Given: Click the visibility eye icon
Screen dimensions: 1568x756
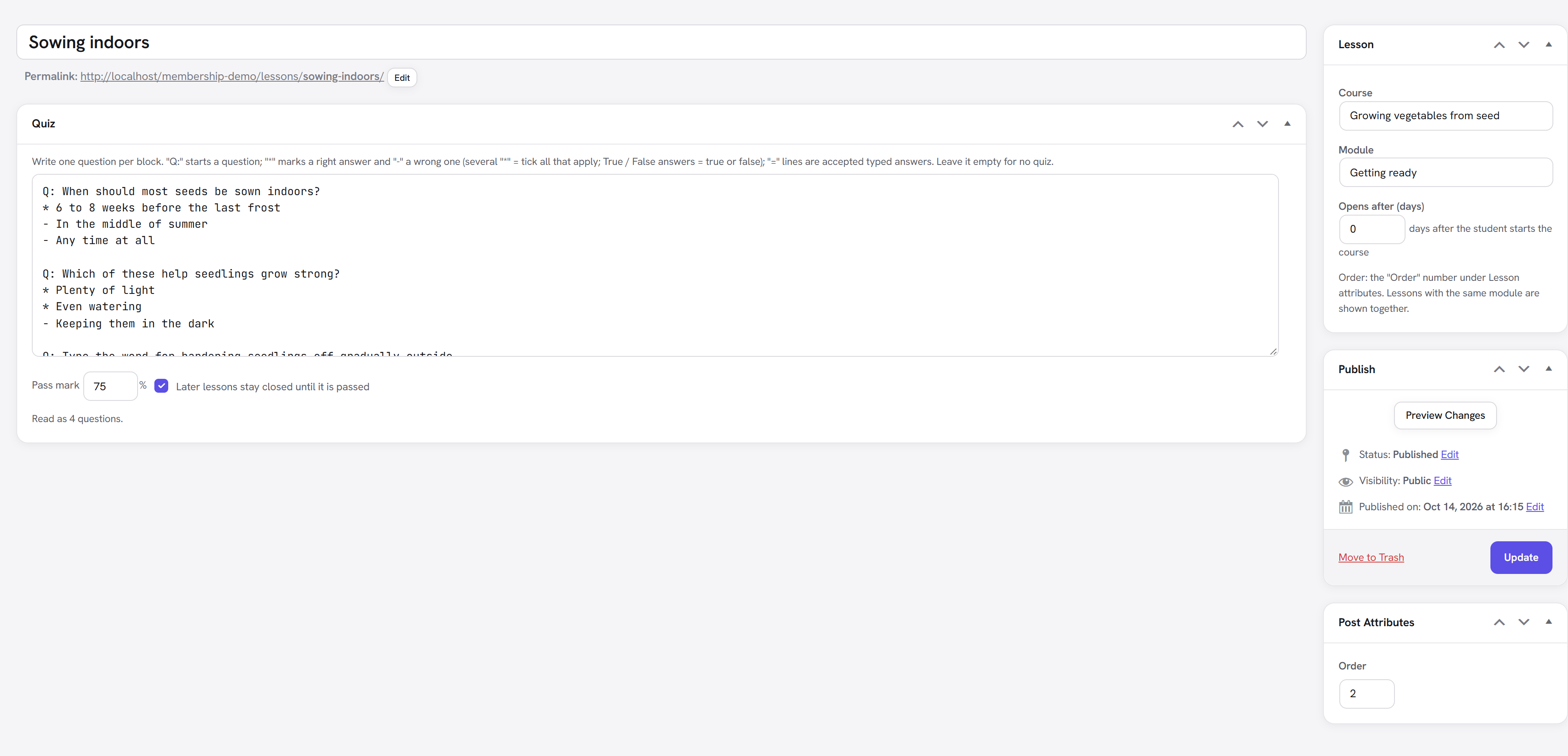Looking at the screenshot, I should point(1346,481).
